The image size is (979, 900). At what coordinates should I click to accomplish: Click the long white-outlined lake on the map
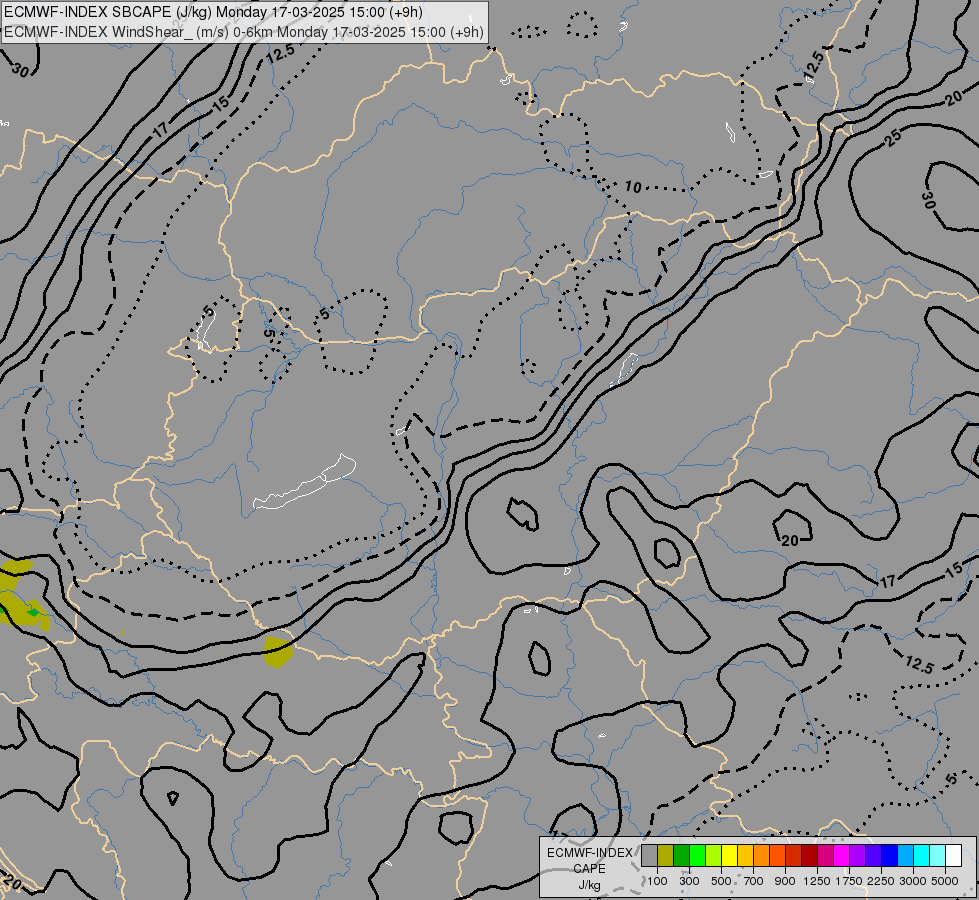pos(305,482)
